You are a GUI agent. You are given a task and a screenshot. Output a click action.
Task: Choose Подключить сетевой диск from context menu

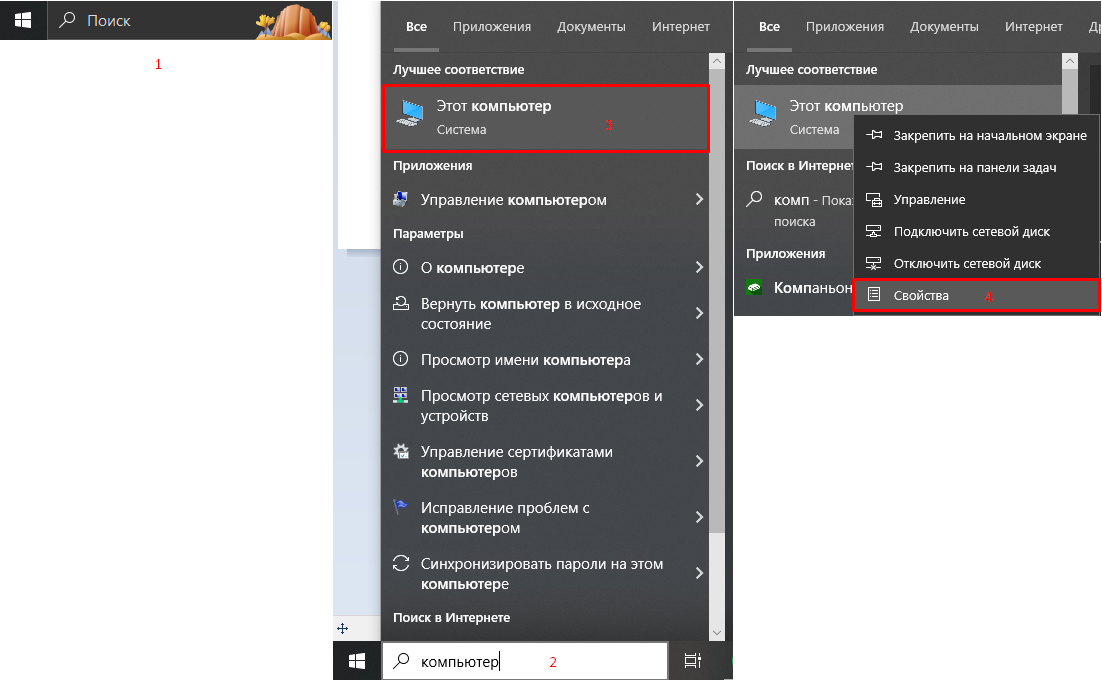tap(970, 232)
